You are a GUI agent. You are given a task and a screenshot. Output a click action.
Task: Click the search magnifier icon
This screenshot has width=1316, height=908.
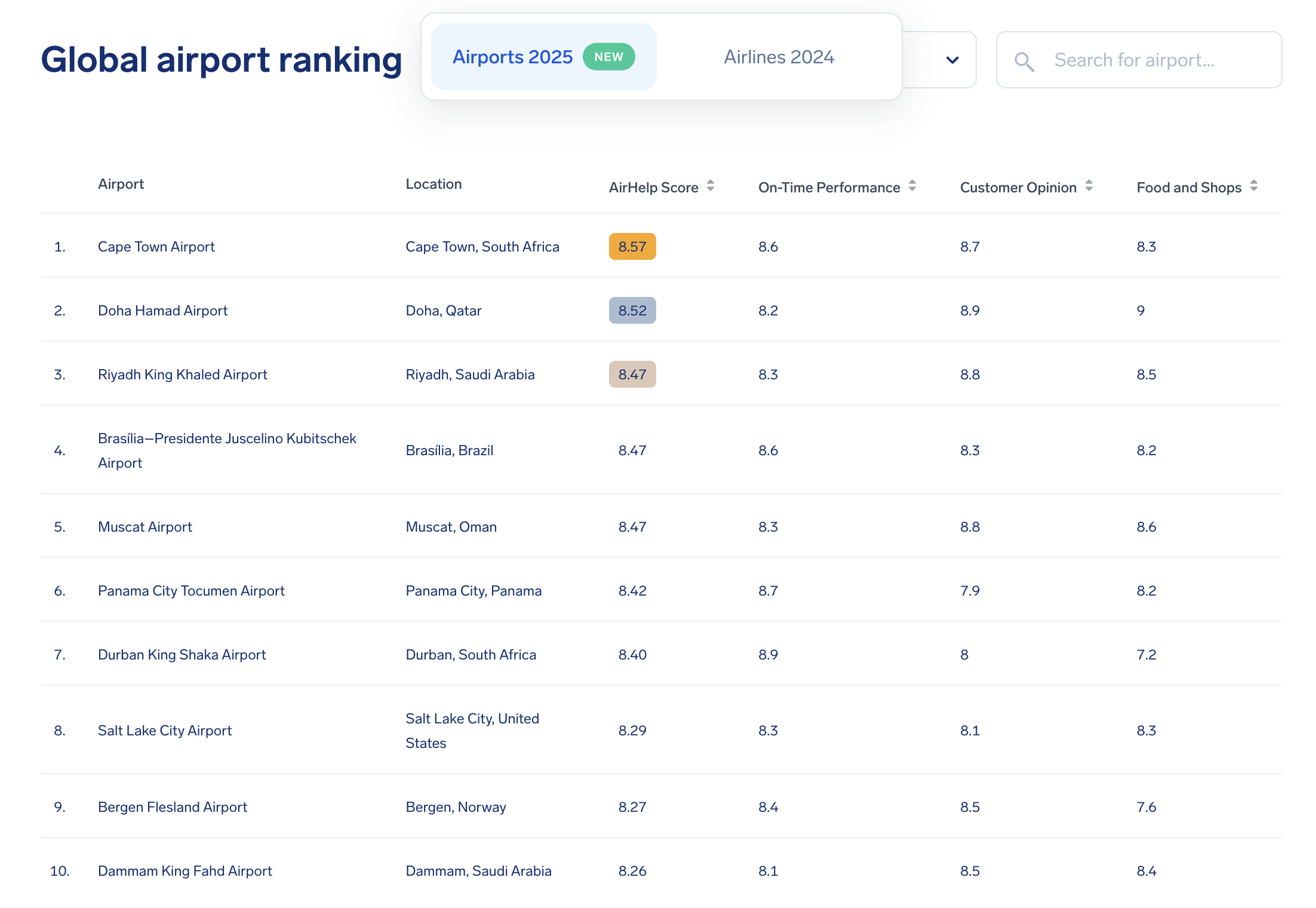(x=1024, y=61)
